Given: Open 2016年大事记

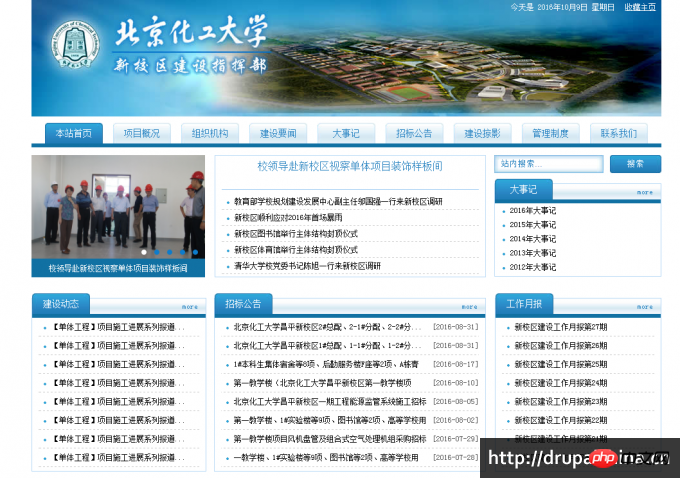Looking at the screenshot, I should pyautogui.click(x=533, y=210).
